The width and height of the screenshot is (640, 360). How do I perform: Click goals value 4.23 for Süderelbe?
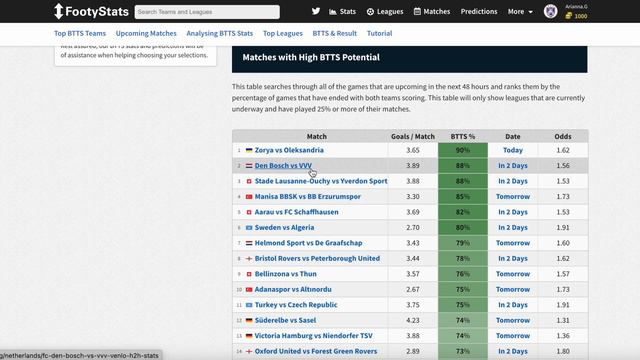point(413,321)
